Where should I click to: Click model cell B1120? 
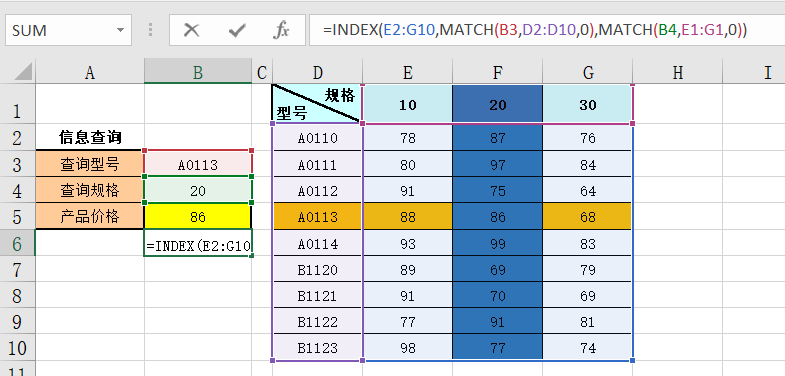317,269
